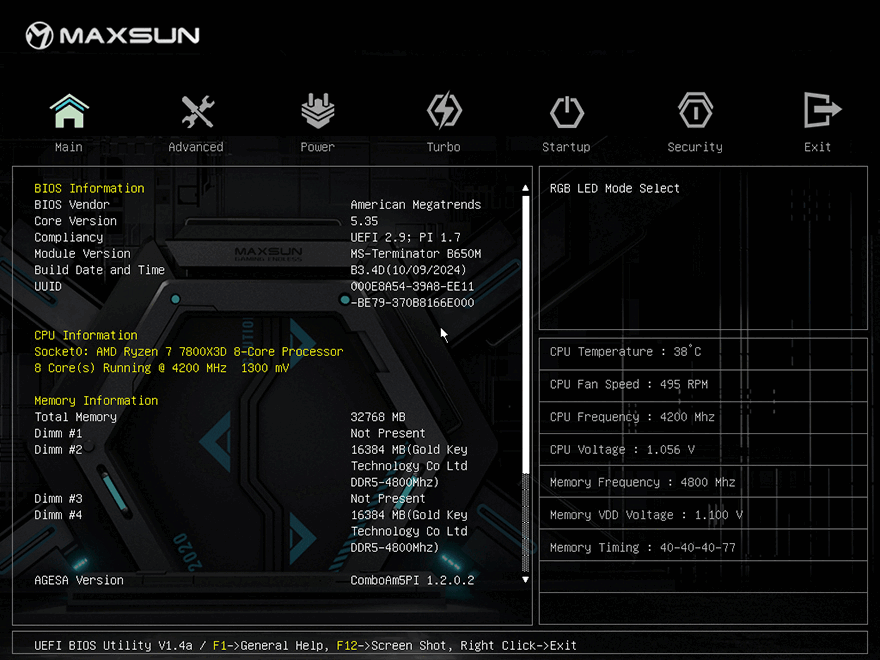Image resolution: width=880 pixels, height=660 pixels.
Task: Select the Total Memory row label
Action: [76, 417]
